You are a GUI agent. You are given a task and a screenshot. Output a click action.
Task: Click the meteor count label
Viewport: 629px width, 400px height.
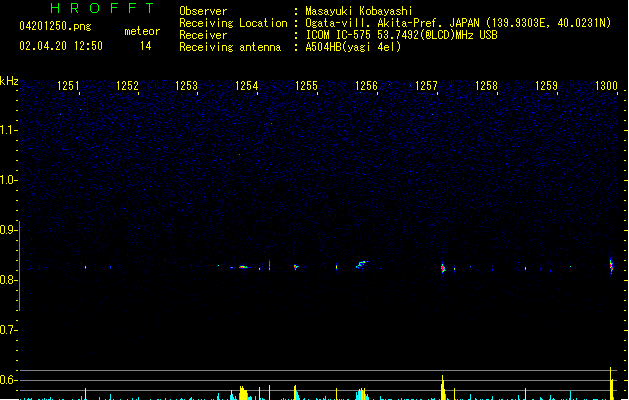(142, 31)
